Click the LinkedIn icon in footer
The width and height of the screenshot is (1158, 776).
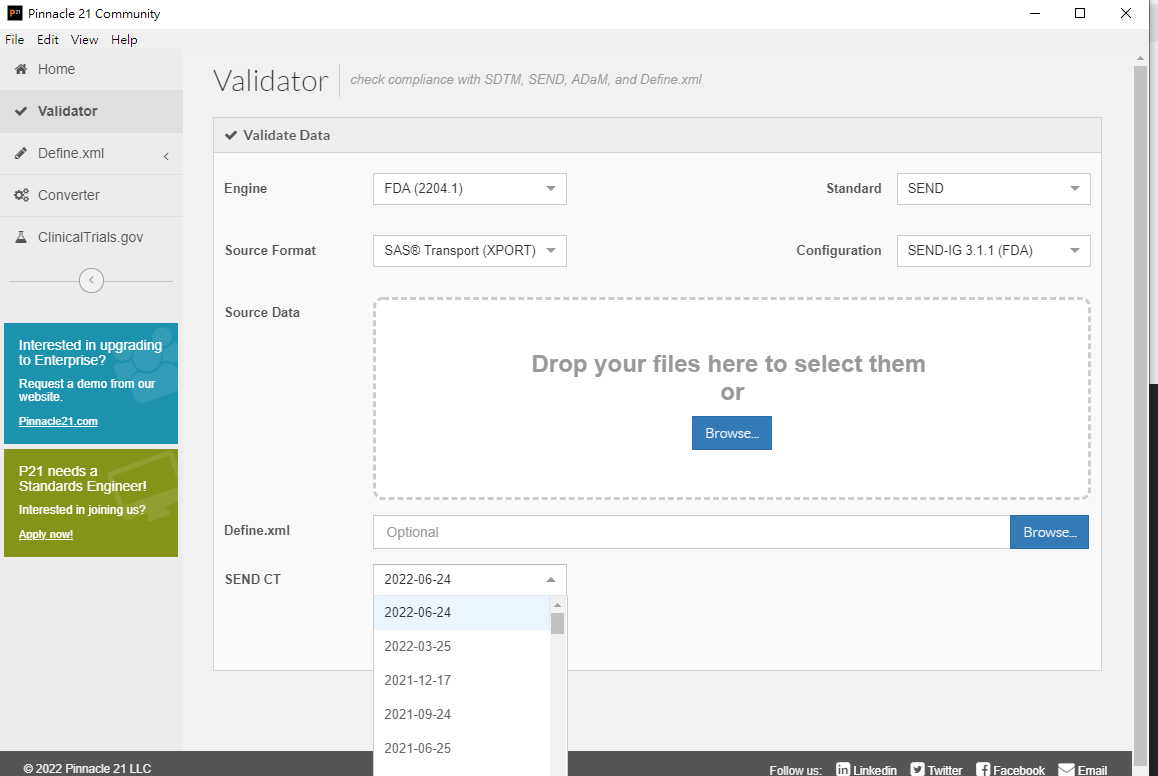point(843,769)
